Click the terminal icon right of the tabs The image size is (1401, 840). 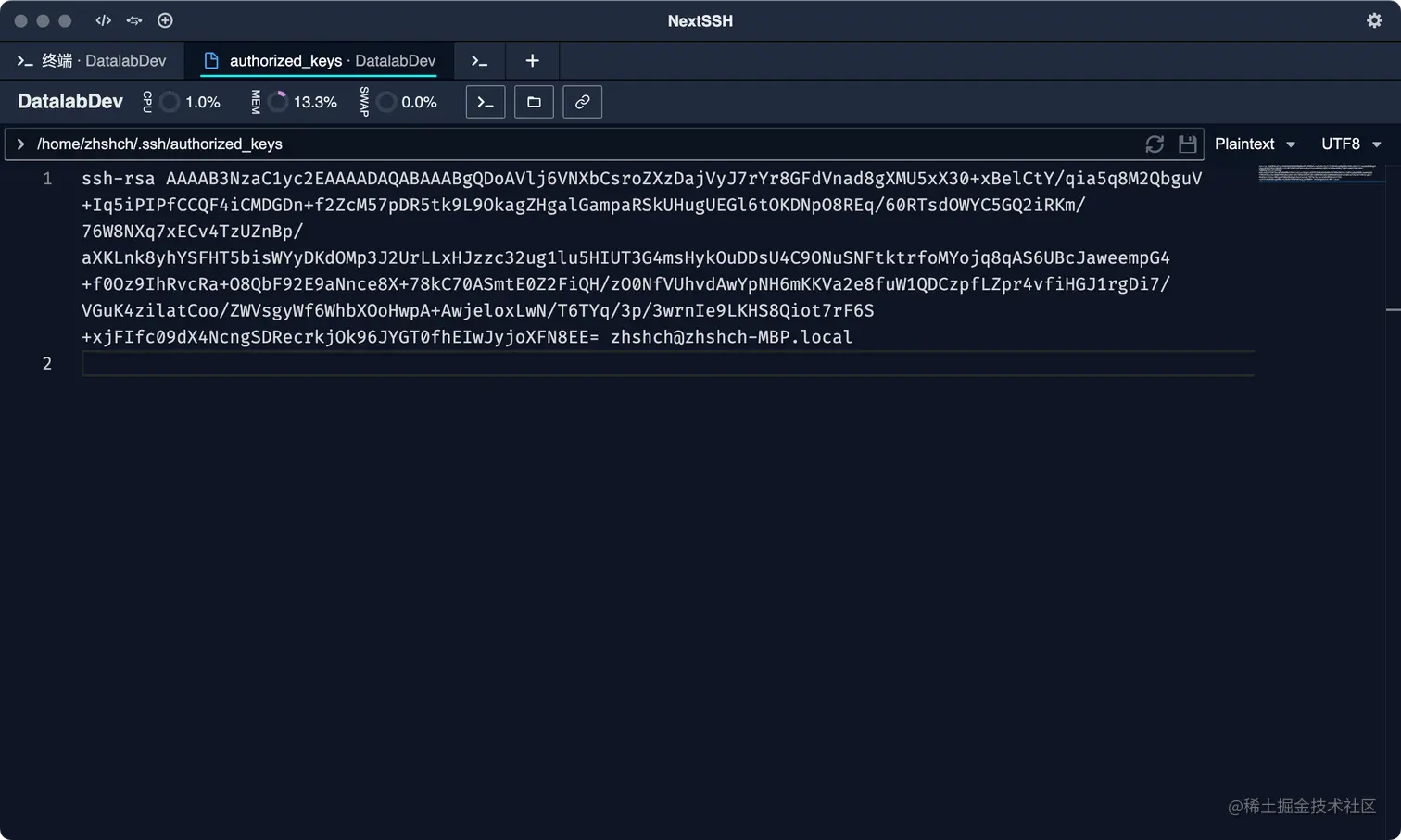click(x=479, y=60)
